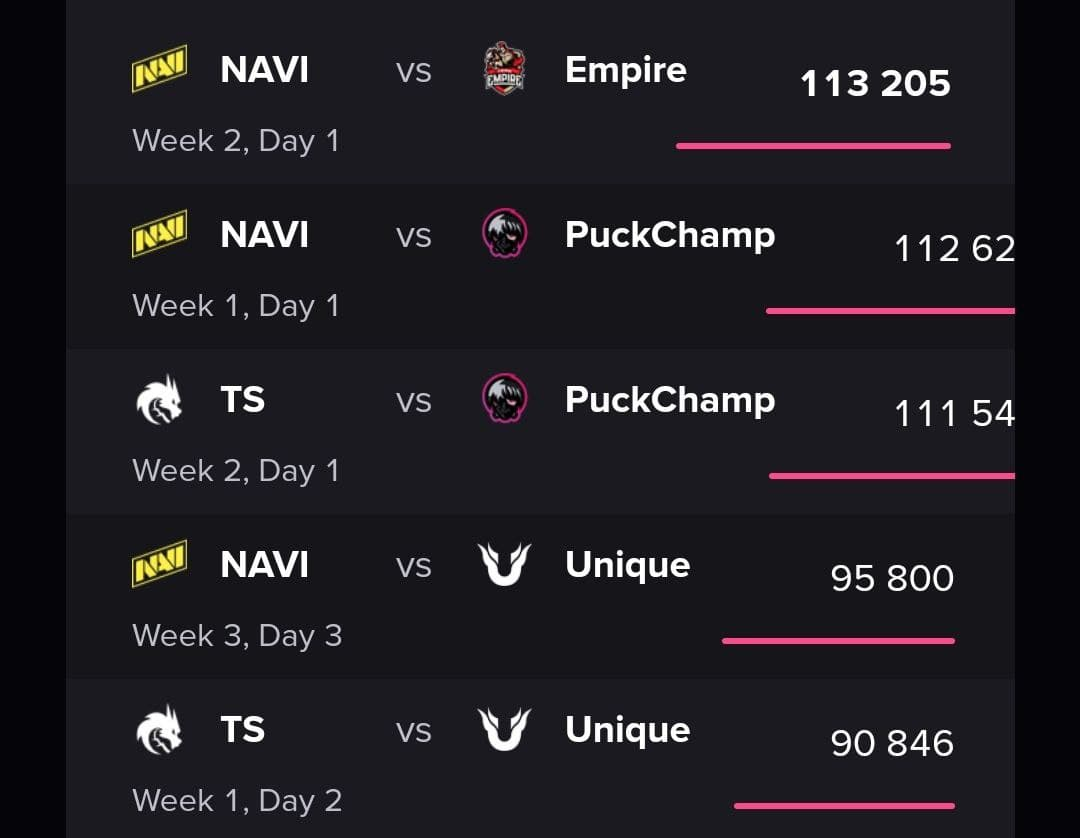Select TS team name versus PuckChamp

[242, 399]
